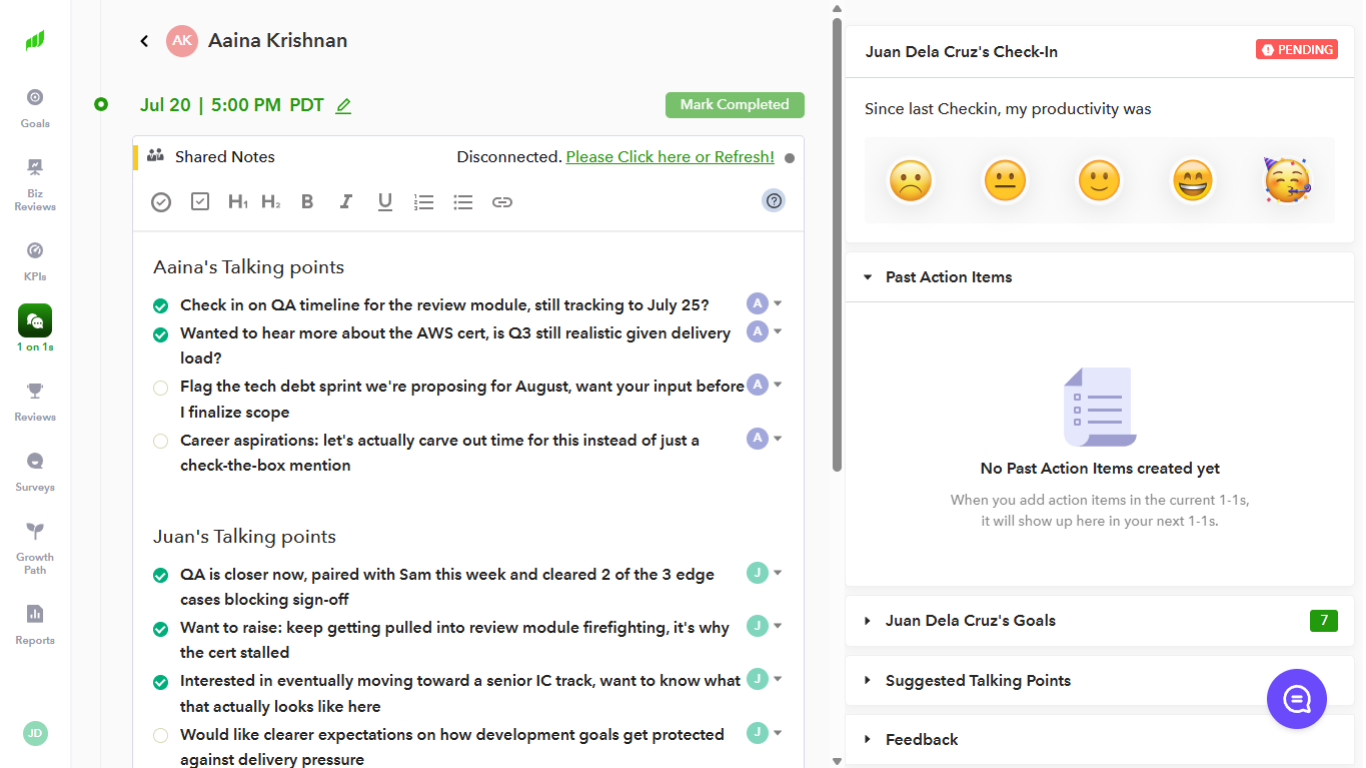Open the KPIs sidebar icon

[x=35, y=261]
